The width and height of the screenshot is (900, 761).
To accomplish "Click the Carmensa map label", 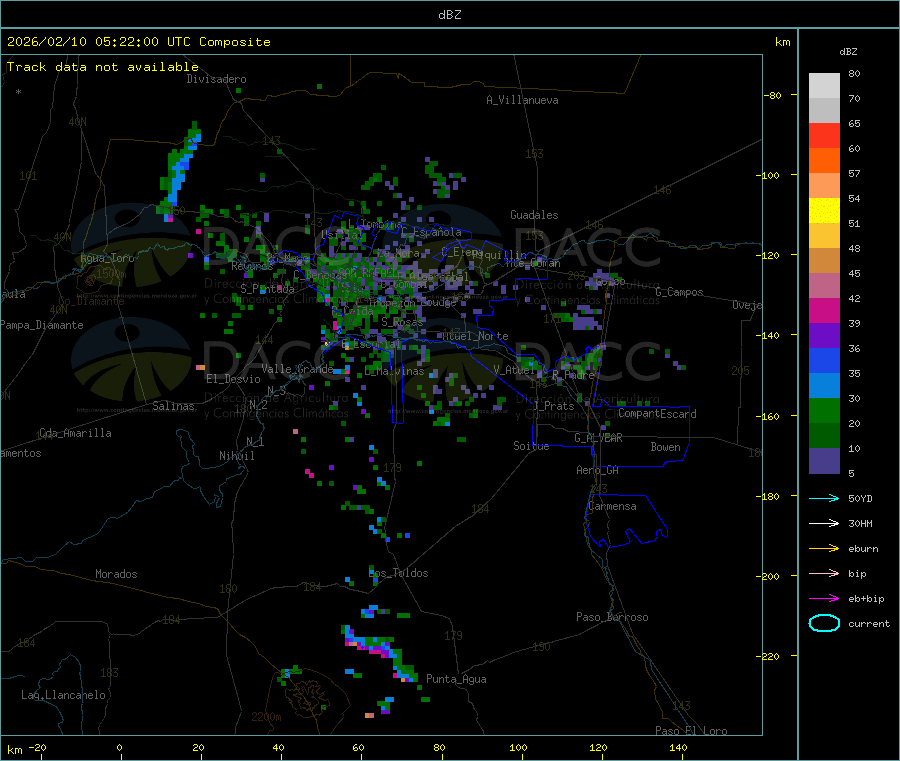I will (x=612, y=506).
